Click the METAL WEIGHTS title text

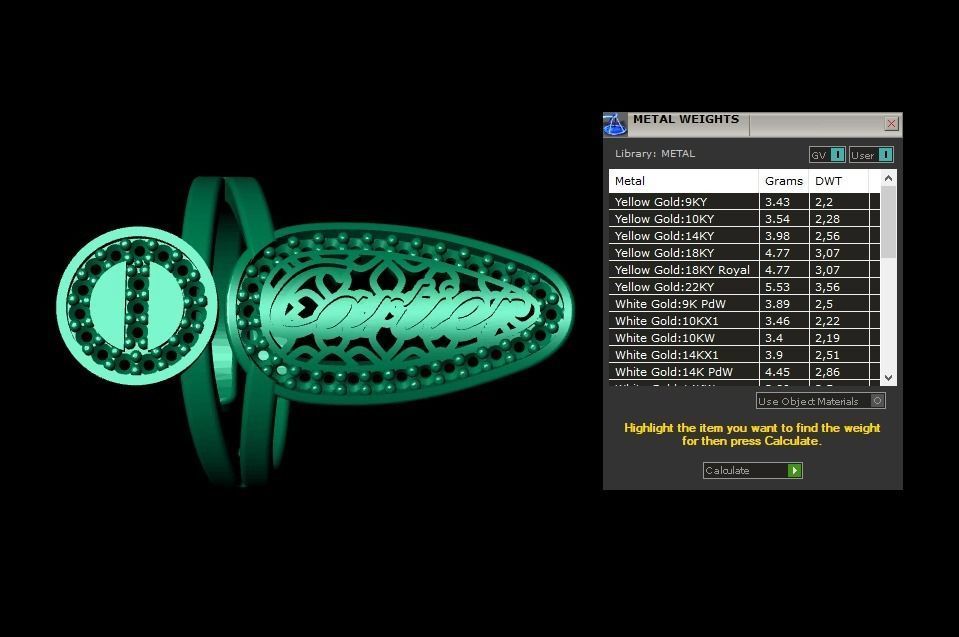(686, 119)
